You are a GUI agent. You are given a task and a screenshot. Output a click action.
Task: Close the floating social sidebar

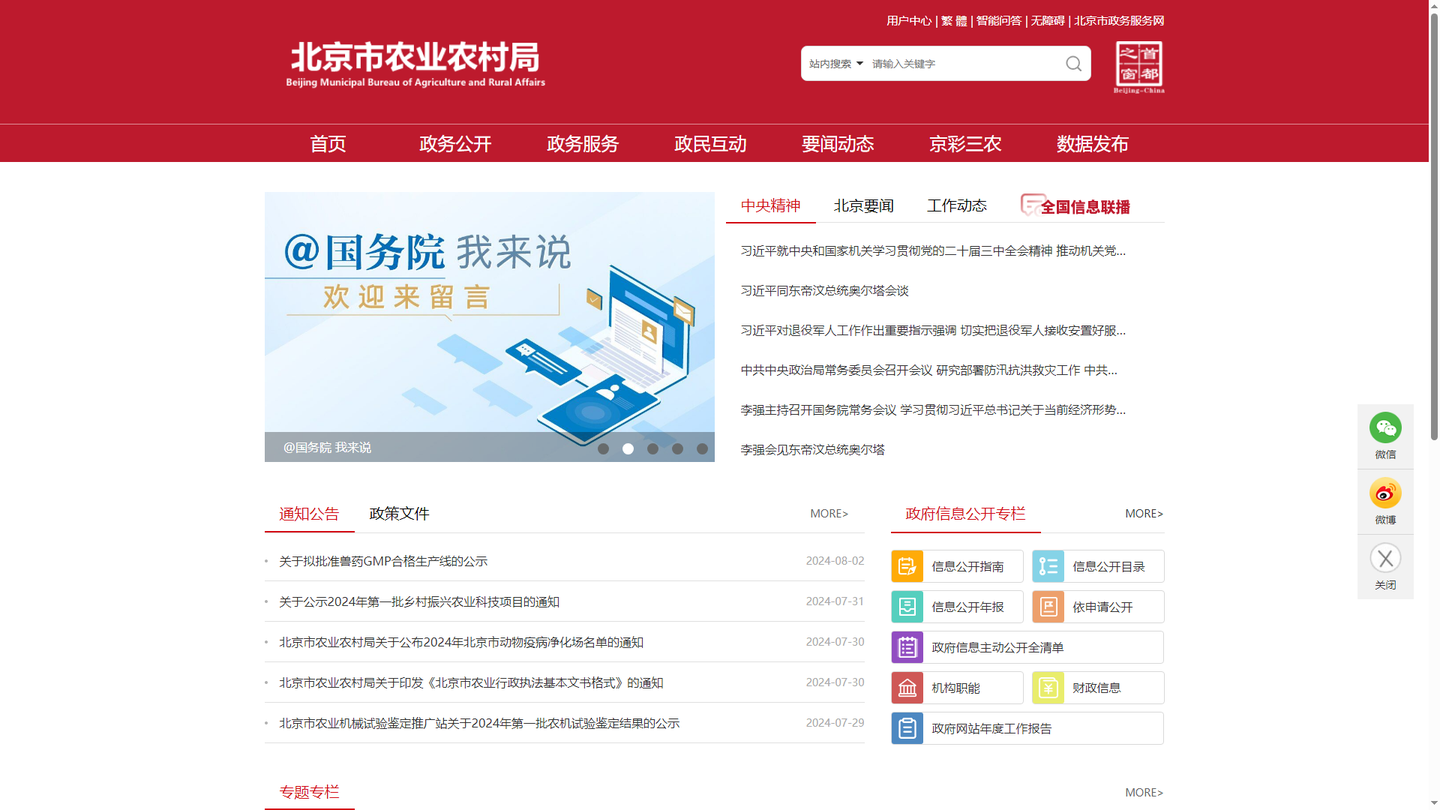point(1385,558)
